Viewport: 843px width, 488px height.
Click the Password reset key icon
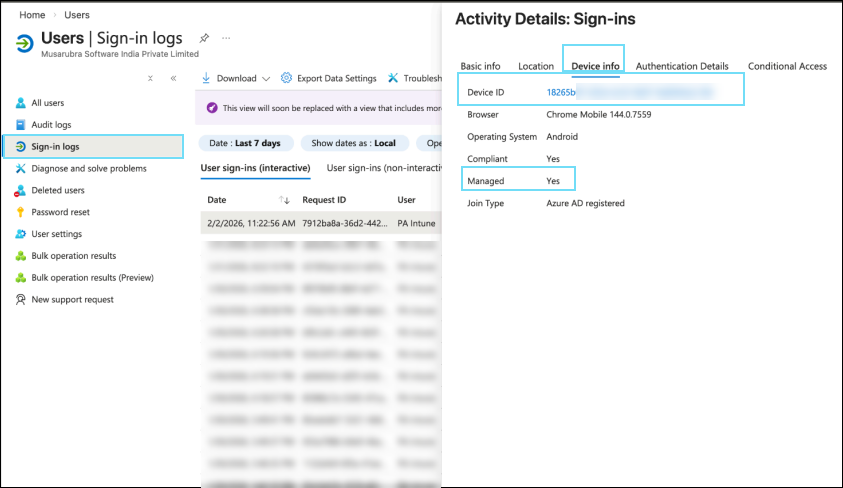[20, 212]
